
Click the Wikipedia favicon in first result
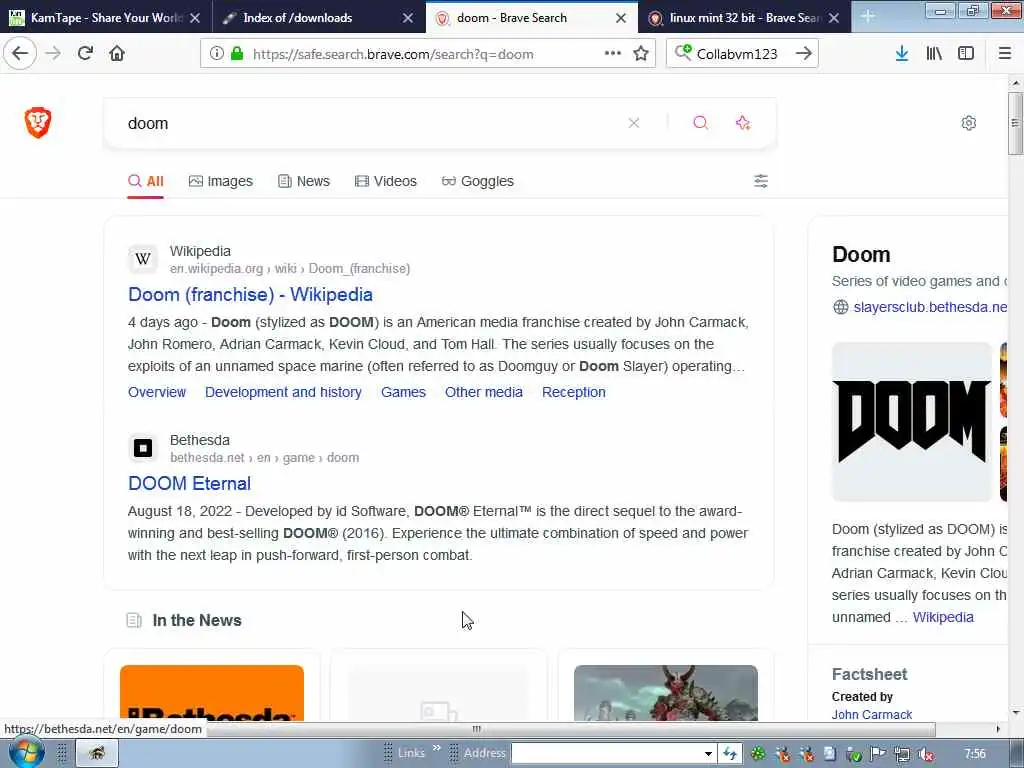[x=143, y=259]
